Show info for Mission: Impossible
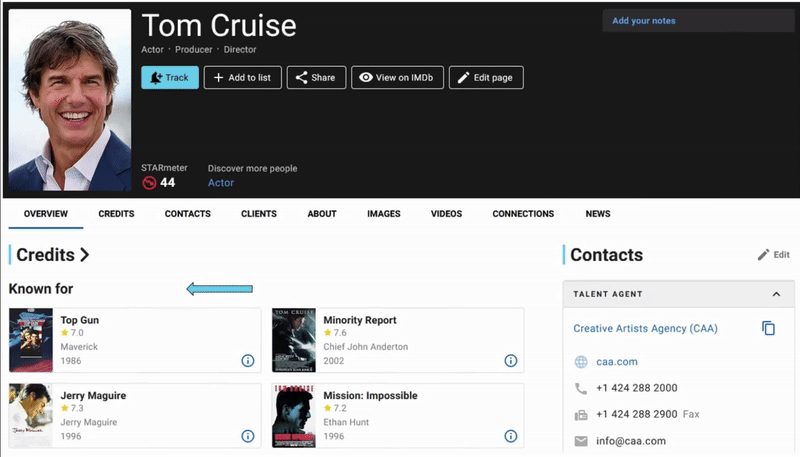Screen dimensions: 800x457 tap(511, 436)
